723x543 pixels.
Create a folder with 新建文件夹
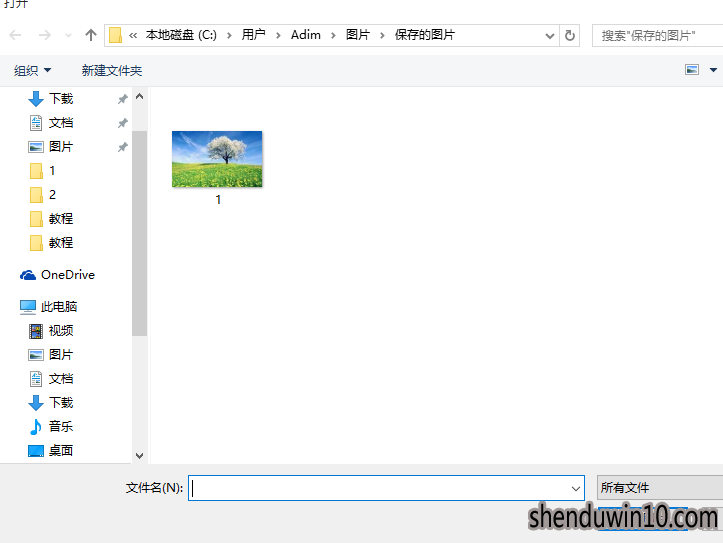click(112, 71)
